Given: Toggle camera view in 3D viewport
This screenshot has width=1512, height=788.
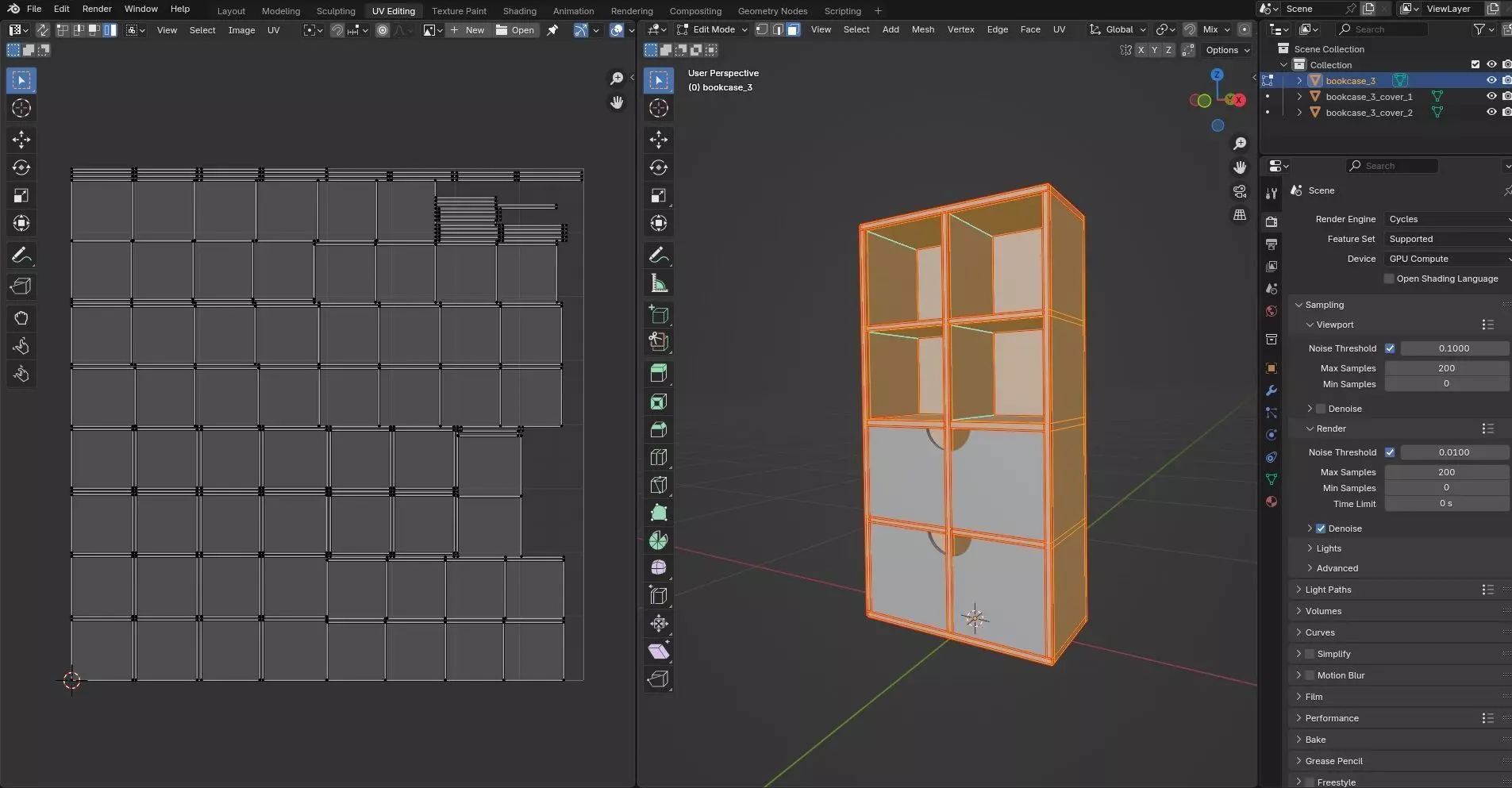Looking at the screenshot, I should coord(1240,191).
